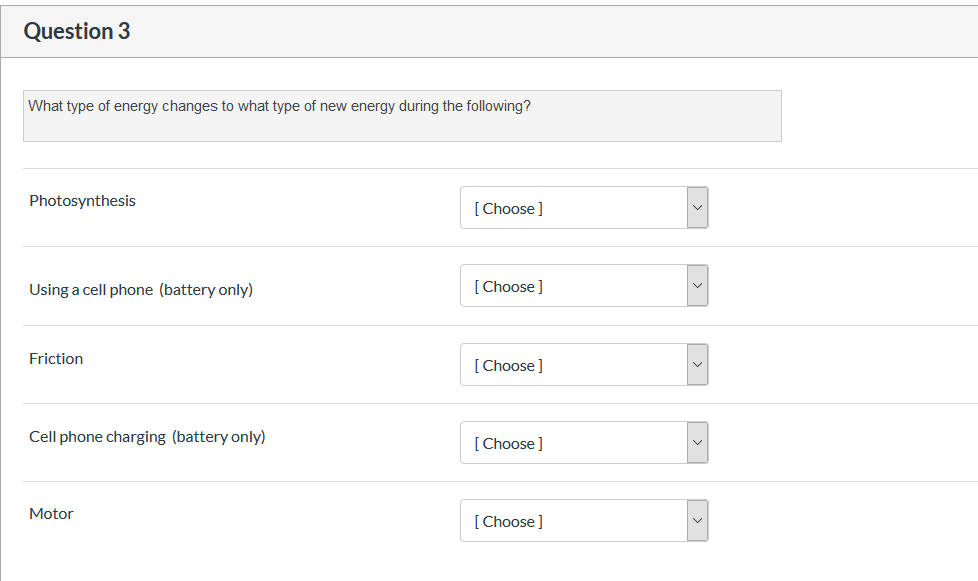Click the empty right side of the header bar
Image resolution: width=978 pixels, height=581 pixels.
pos(700,32)
